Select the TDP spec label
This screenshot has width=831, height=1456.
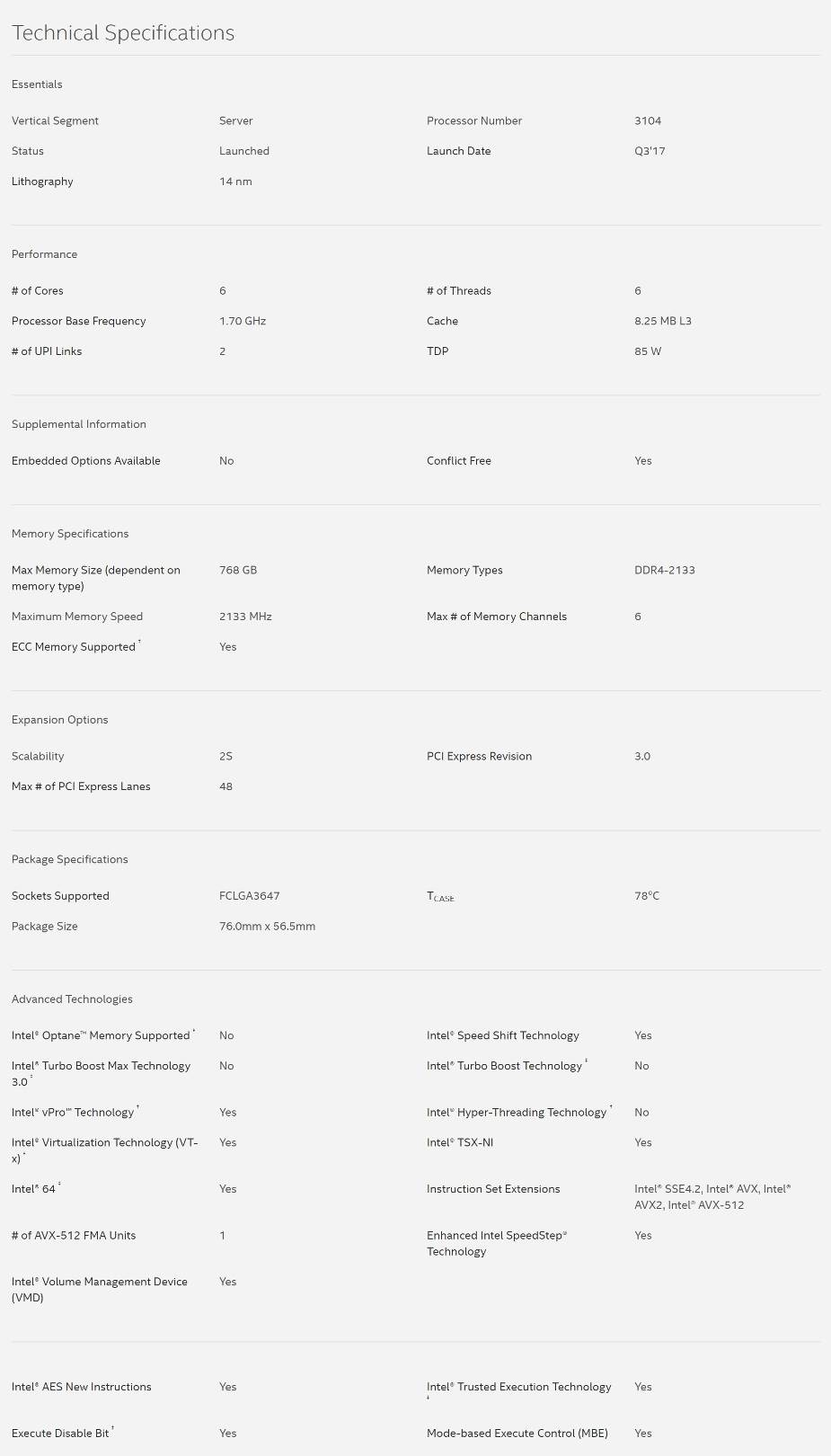438,351
